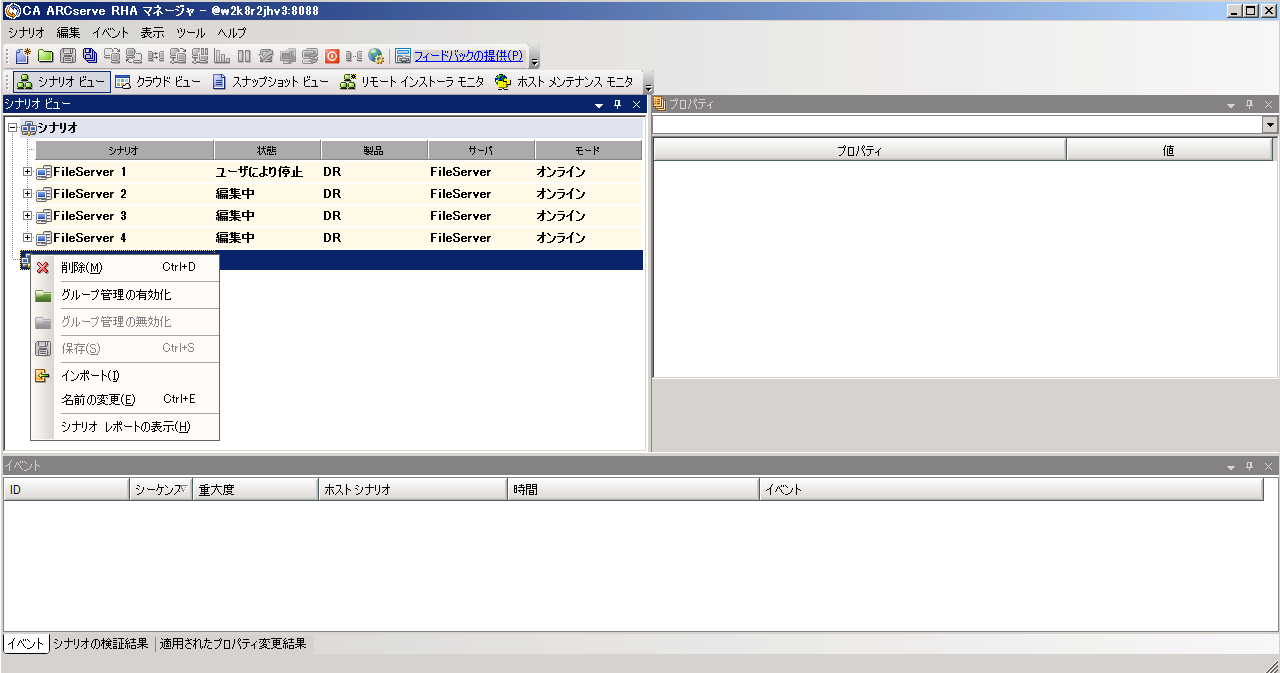Switch to イベント bottom tab
The image size is (1280, 673).
[25, 644]
